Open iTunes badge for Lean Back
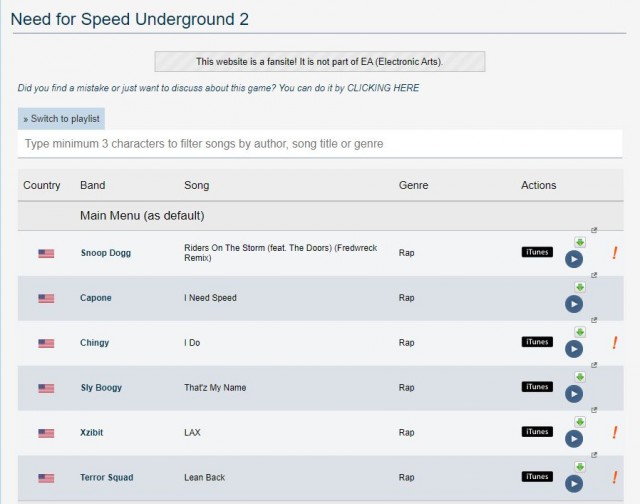The height and width of the screenshot is (504, 640). [x=537, y=477]
